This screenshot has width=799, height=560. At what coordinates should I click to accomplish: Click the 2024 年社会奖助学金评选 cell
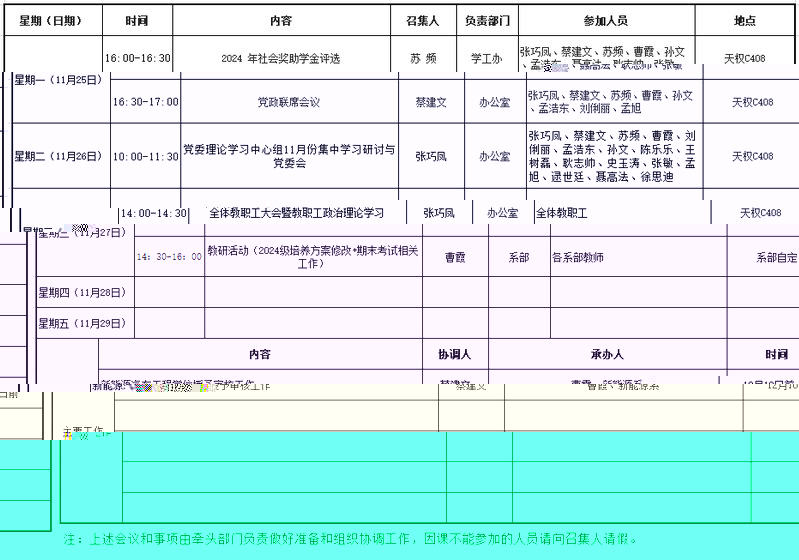tap(282, 58)
